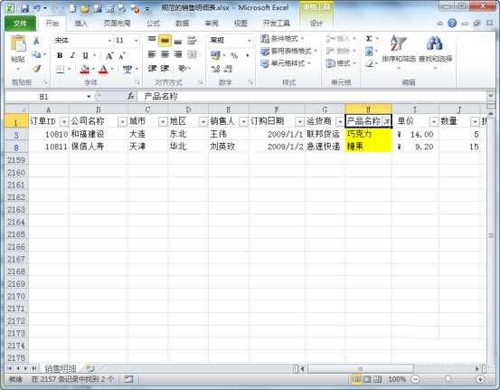Open Cell Styles menu
The width and height of the screenshot is (500, 390).
(x=286, y=63)
